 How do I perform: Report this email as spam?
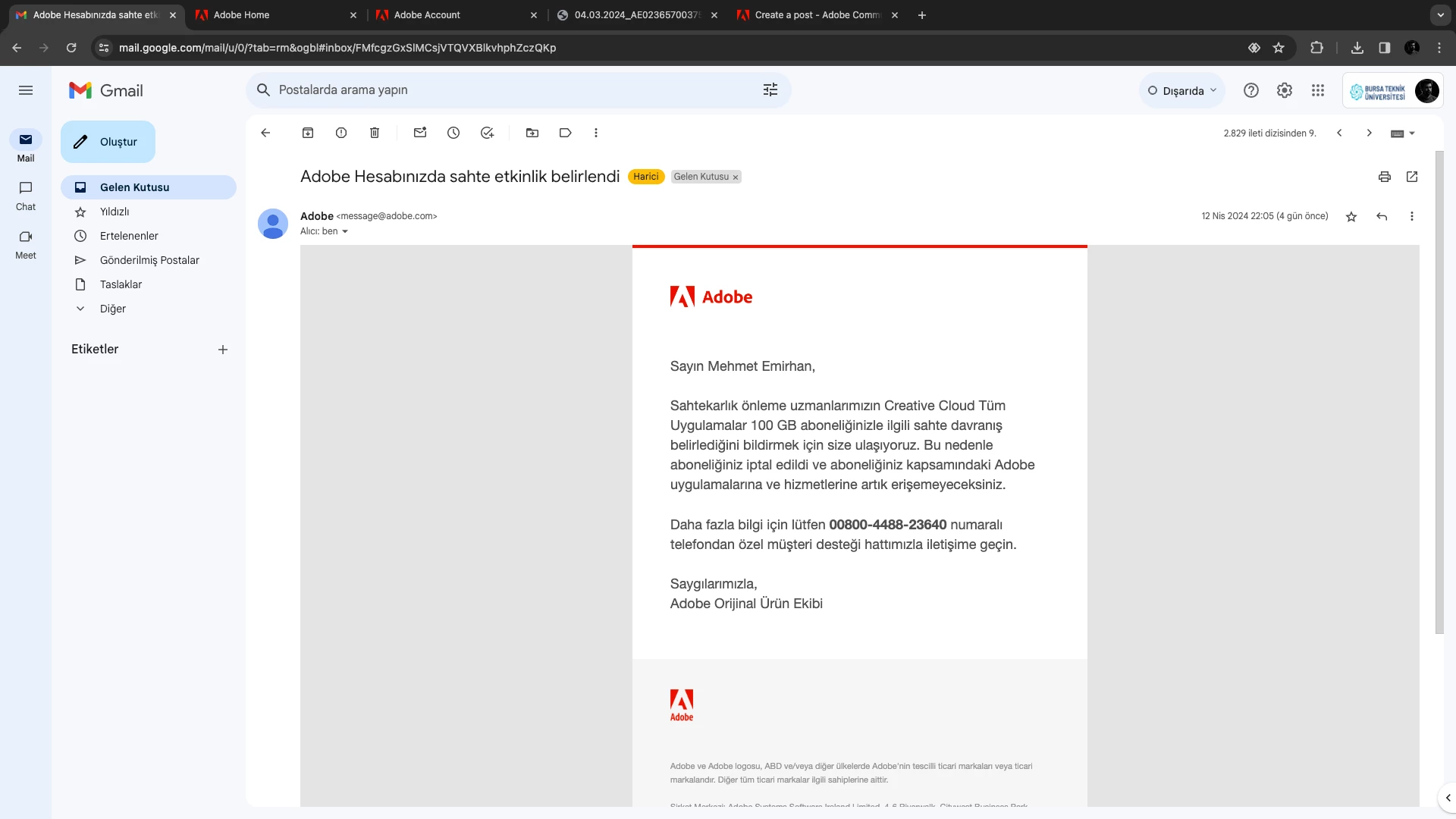341,133
